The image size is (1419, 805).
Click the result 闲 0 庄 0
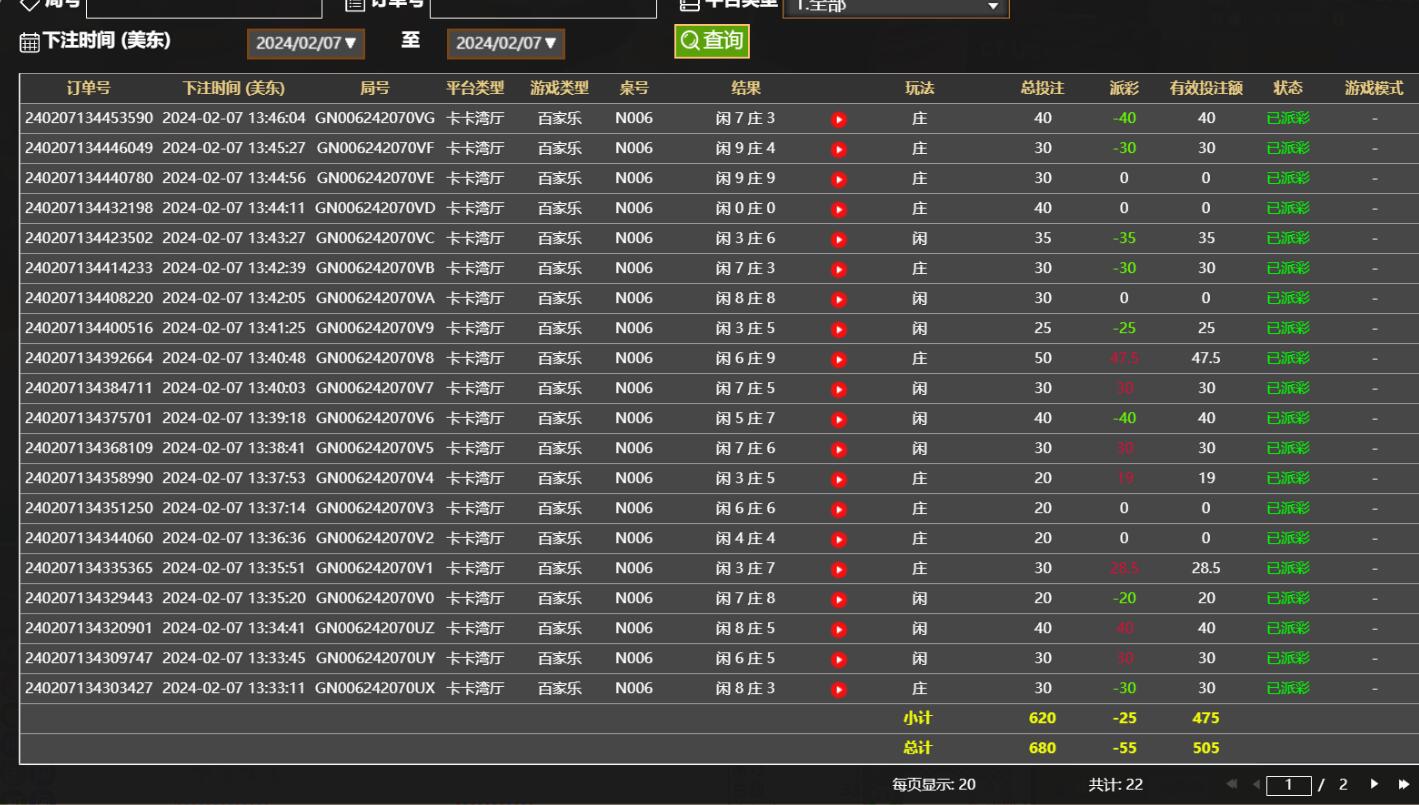pyautogui.click(x=746, y=208)
